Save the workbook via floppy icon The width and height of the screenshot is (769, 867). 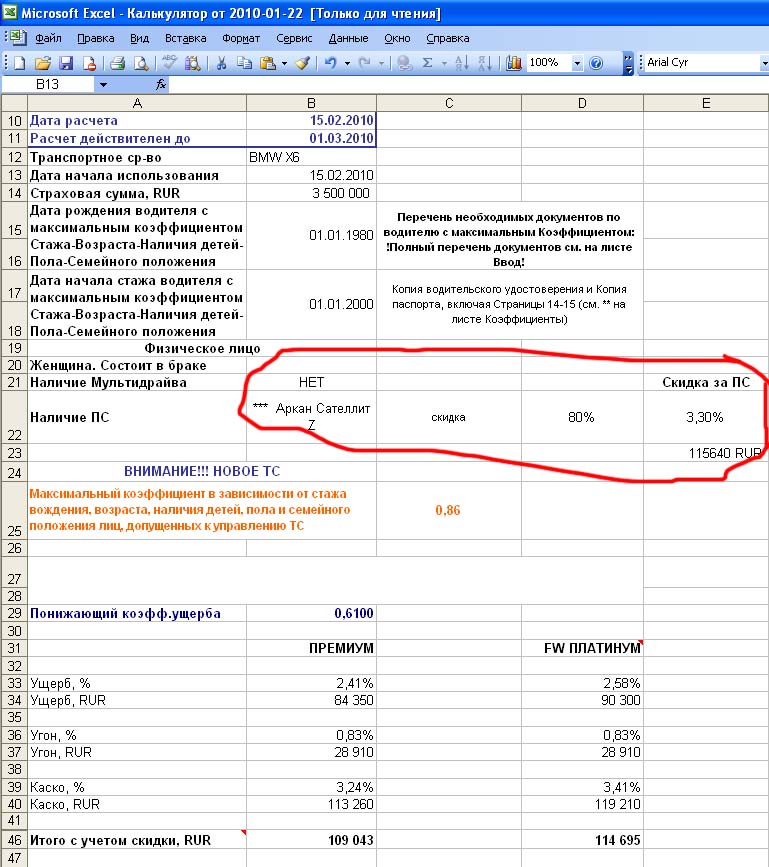point(66,63)
